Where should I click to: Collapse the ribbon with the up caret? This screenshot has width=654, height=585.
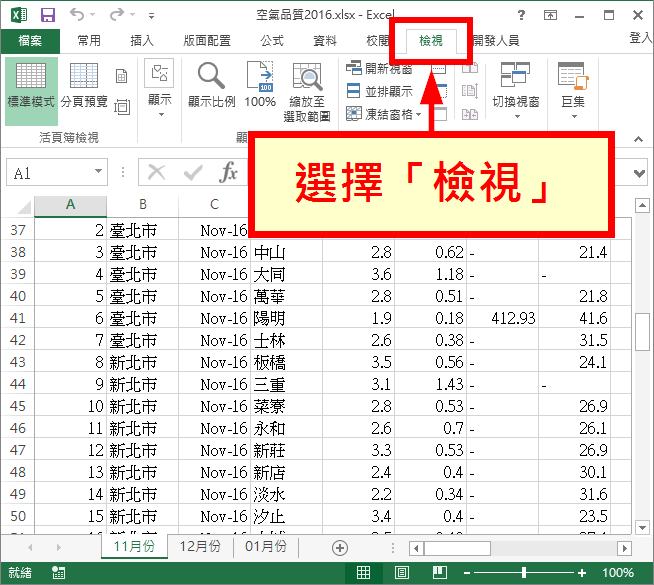pos(638,139)
